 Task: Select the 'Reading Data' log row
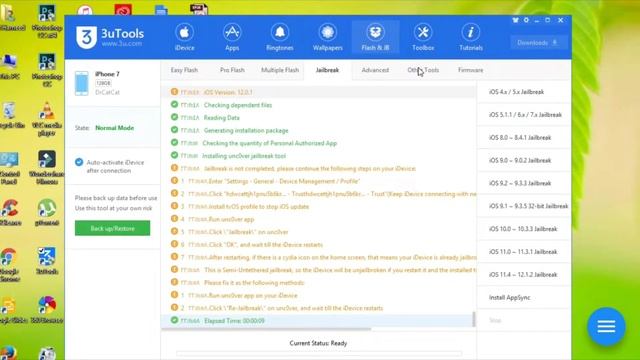pyautogui.click(x=317, y=118)
